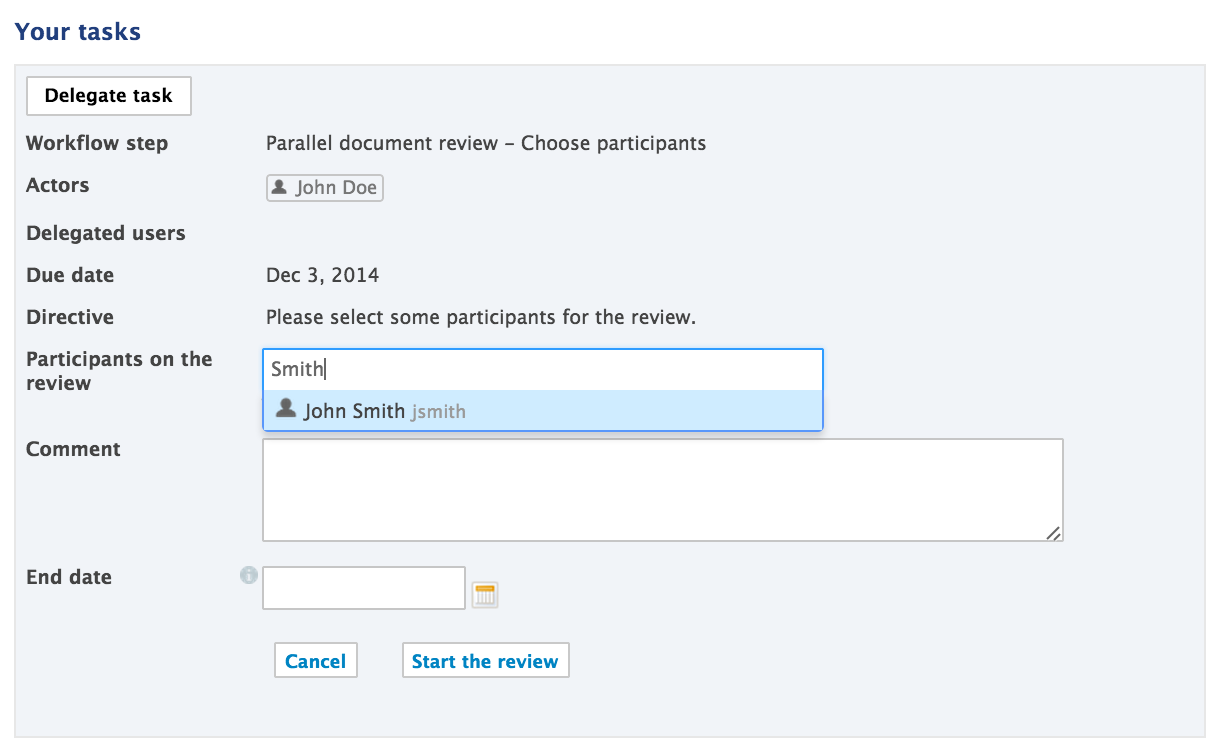Click Start the review
1208x738 pixels.
click(x=485, y=661)
